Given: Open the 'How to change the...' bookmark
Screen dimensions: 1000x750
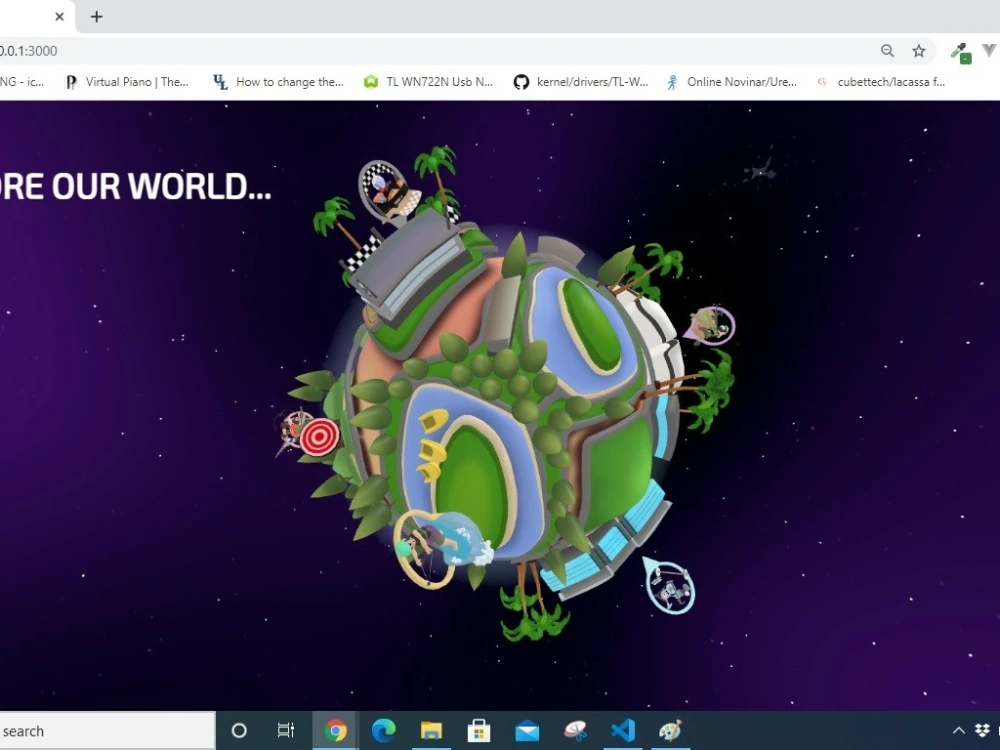Looking at the screenshot, I should 279,82.
